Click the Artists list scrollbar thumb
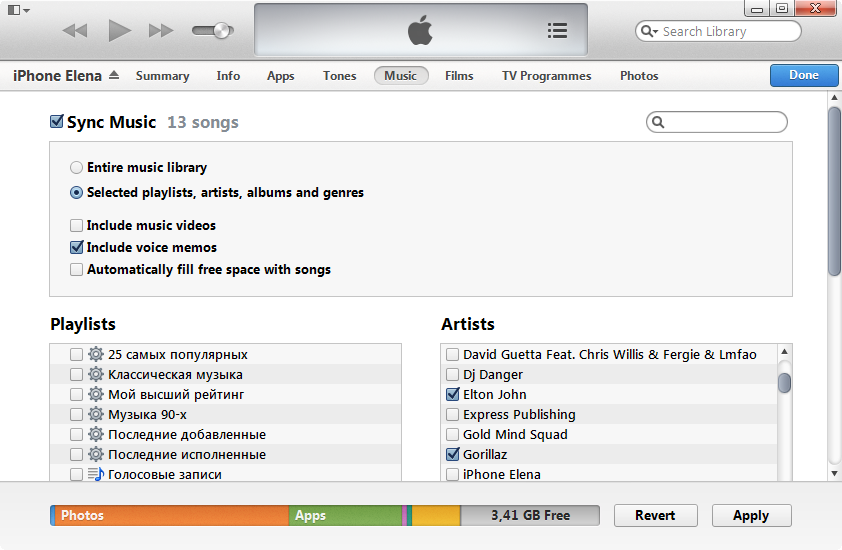The image size is (842, 550). click(x=785, y=383)
